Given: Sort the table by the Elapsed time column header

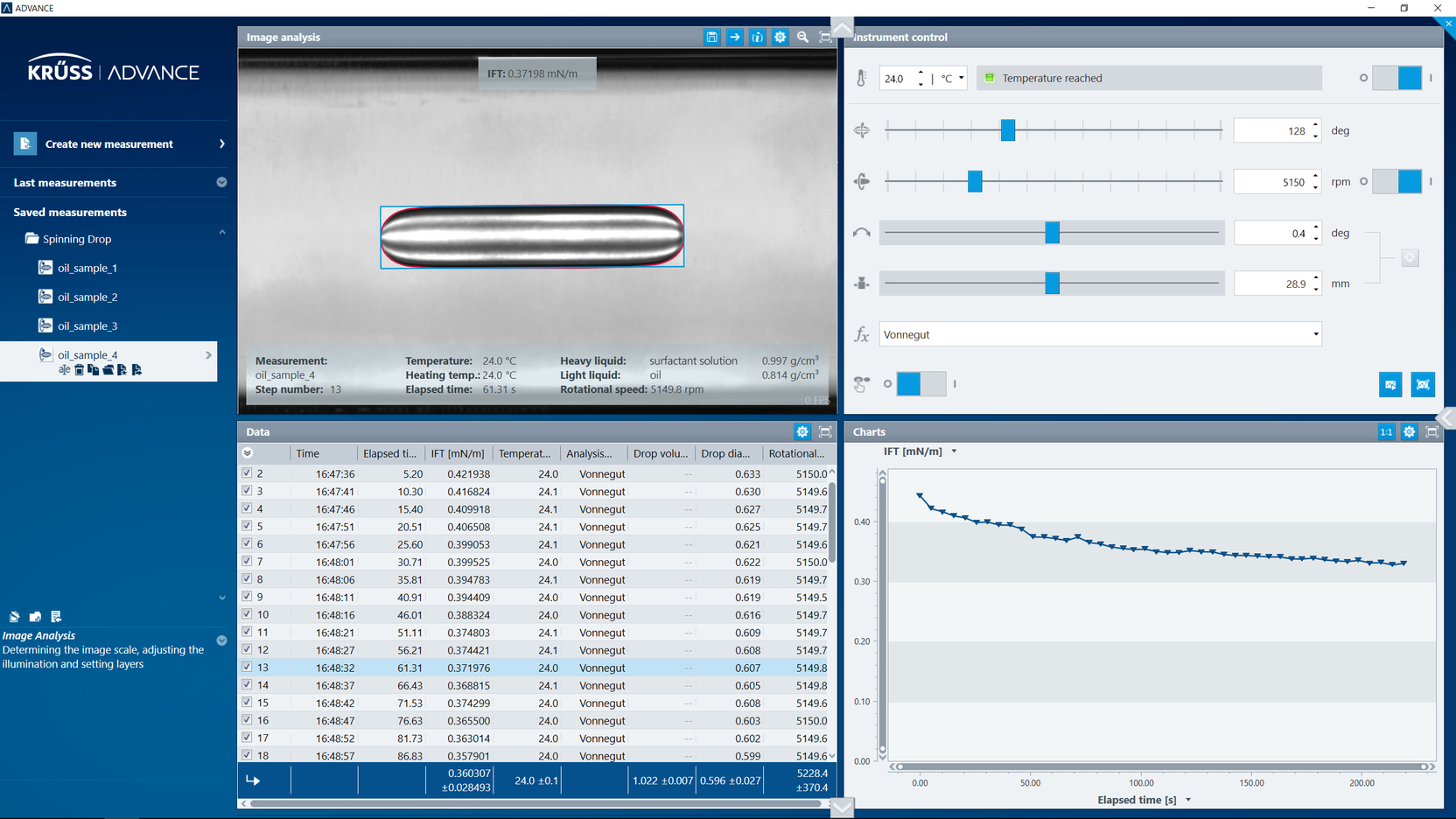Looking at the screenshot, I should point(390,453).
